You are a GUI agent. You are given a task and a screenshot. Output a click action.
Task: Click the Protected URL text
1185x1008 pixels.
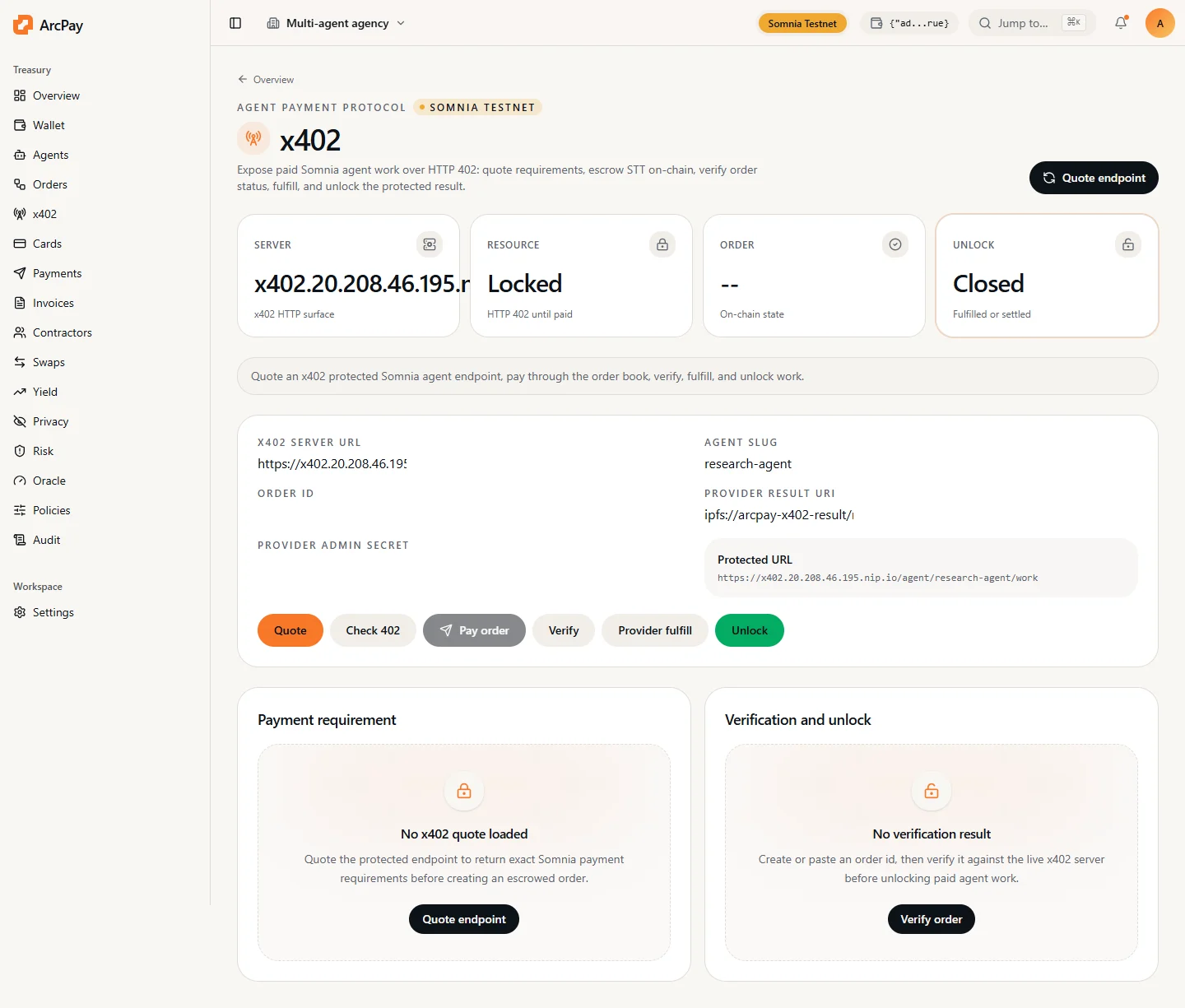(x=877, y=578)
